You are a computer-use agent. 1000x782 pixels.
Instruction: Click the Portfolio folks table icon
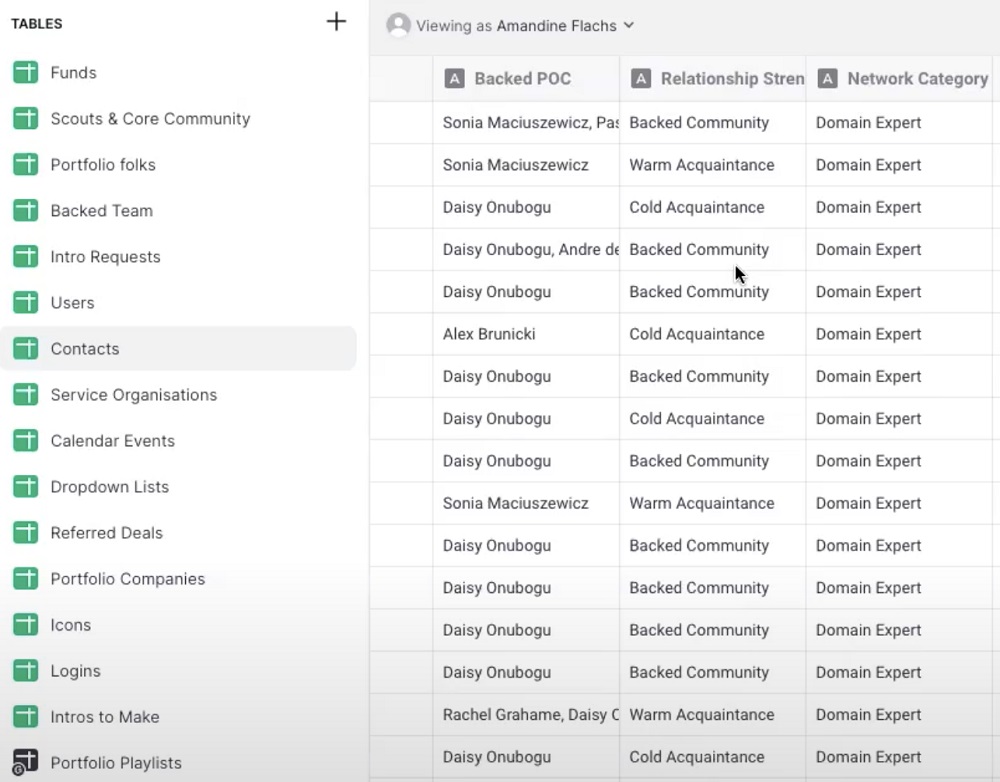26,165
